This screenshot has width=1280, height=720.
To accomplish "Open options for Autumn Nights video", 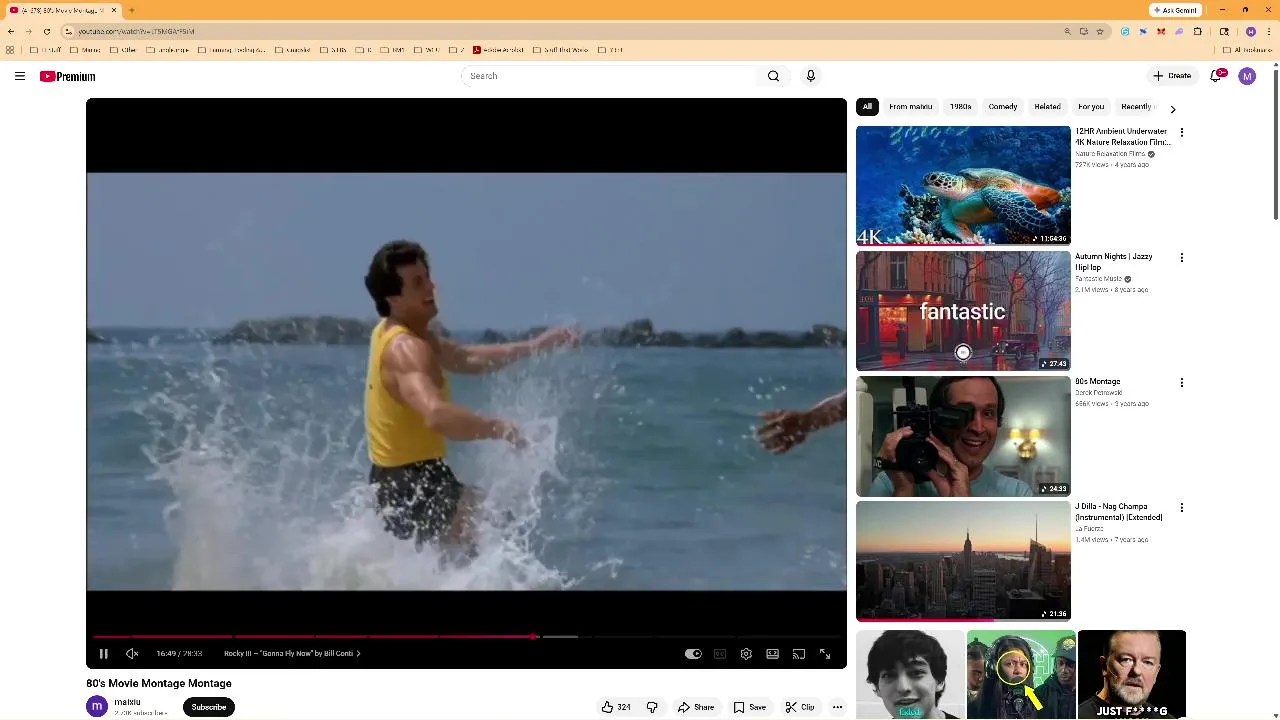I will (x=1182, y=258).
